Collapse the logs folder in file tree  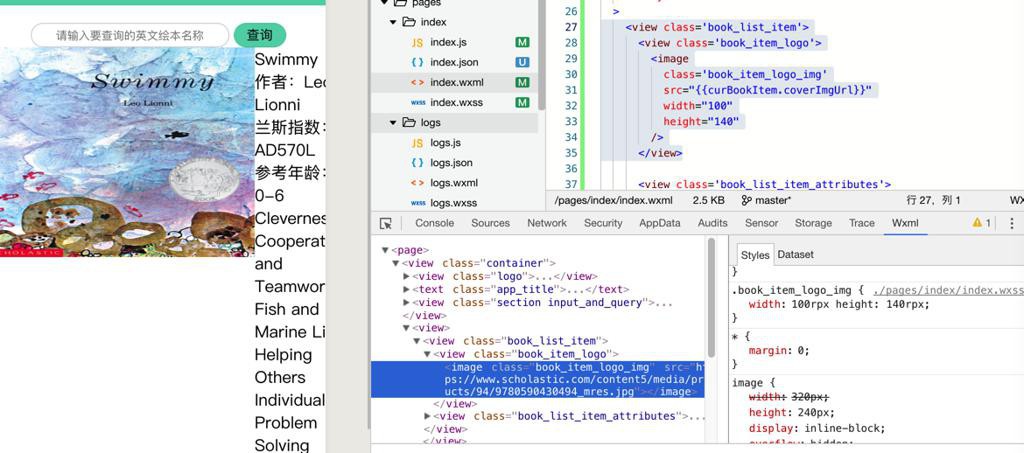tap(393, 123)
